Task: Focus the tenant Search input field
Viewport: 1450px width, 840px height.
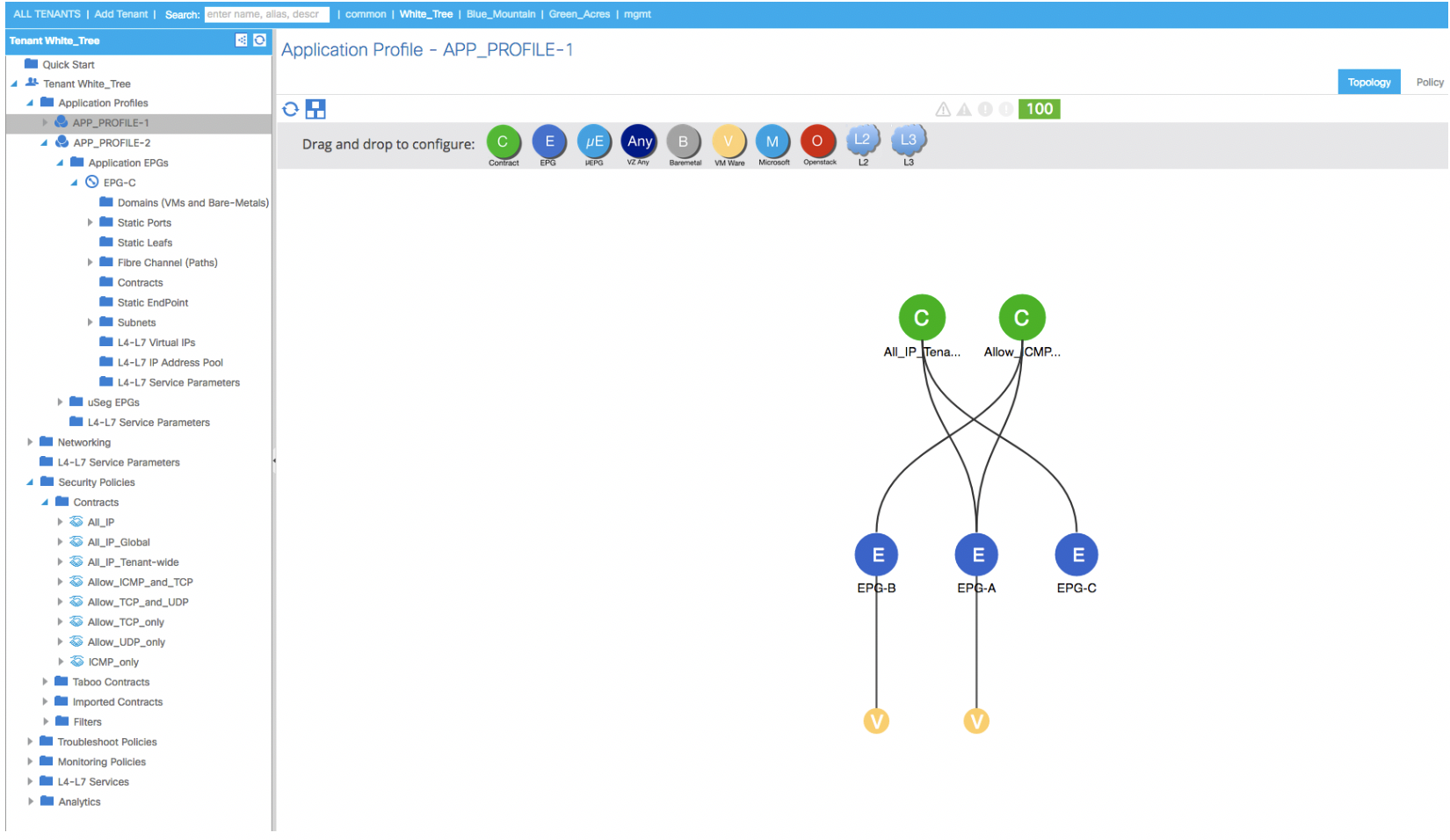Action: pyautogui.click(x=267, y=14)
